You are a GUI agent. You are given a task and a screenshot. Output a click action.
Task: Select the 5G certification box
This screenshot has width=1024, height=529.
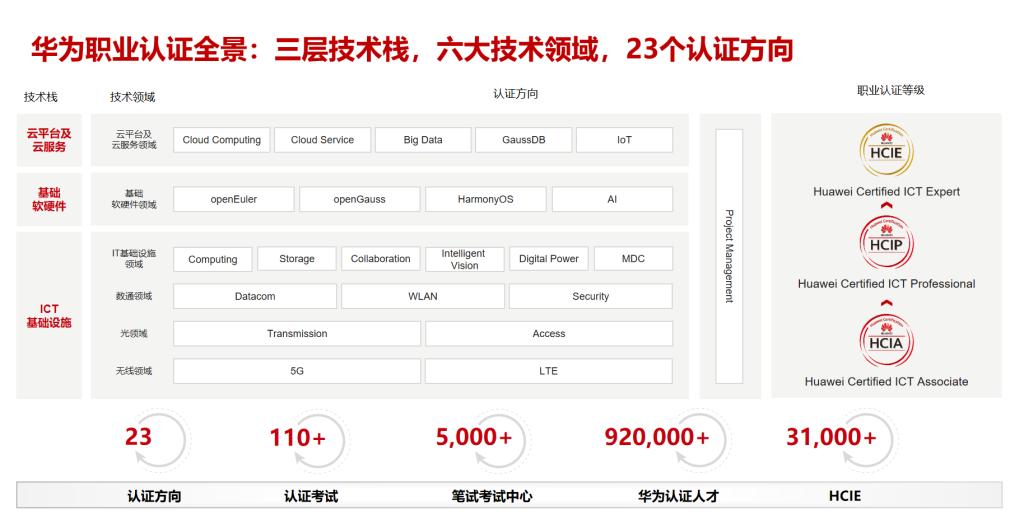pos(297,371)
